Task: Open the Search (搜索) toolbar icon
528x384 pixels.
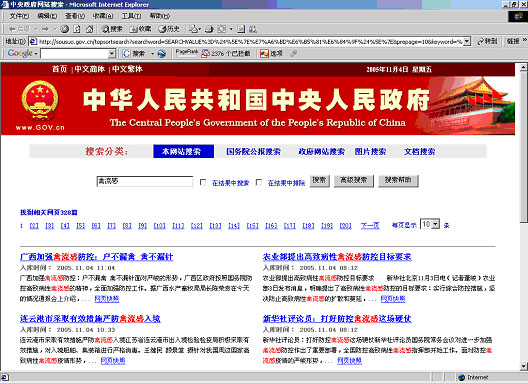Action: [x=112, y=29]
